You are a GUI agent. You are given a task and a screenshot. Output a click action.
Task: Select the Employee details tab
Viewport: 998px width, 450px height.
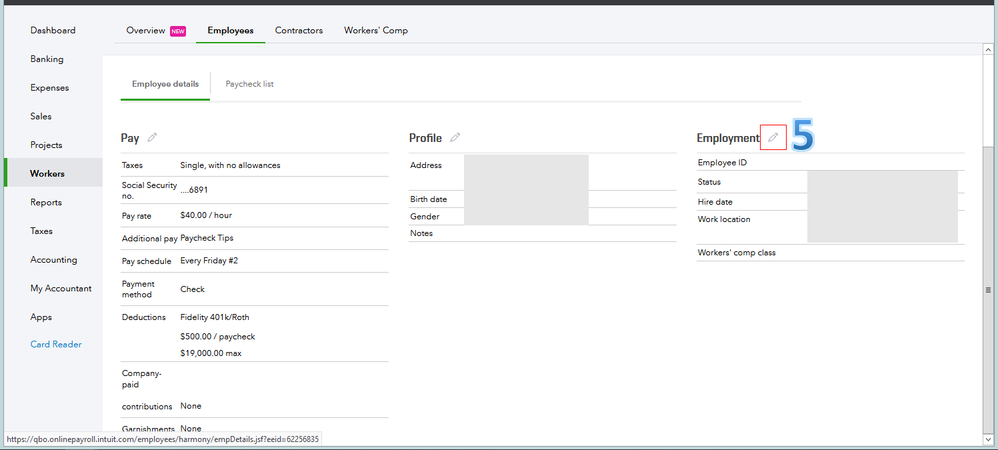(165, 84)
